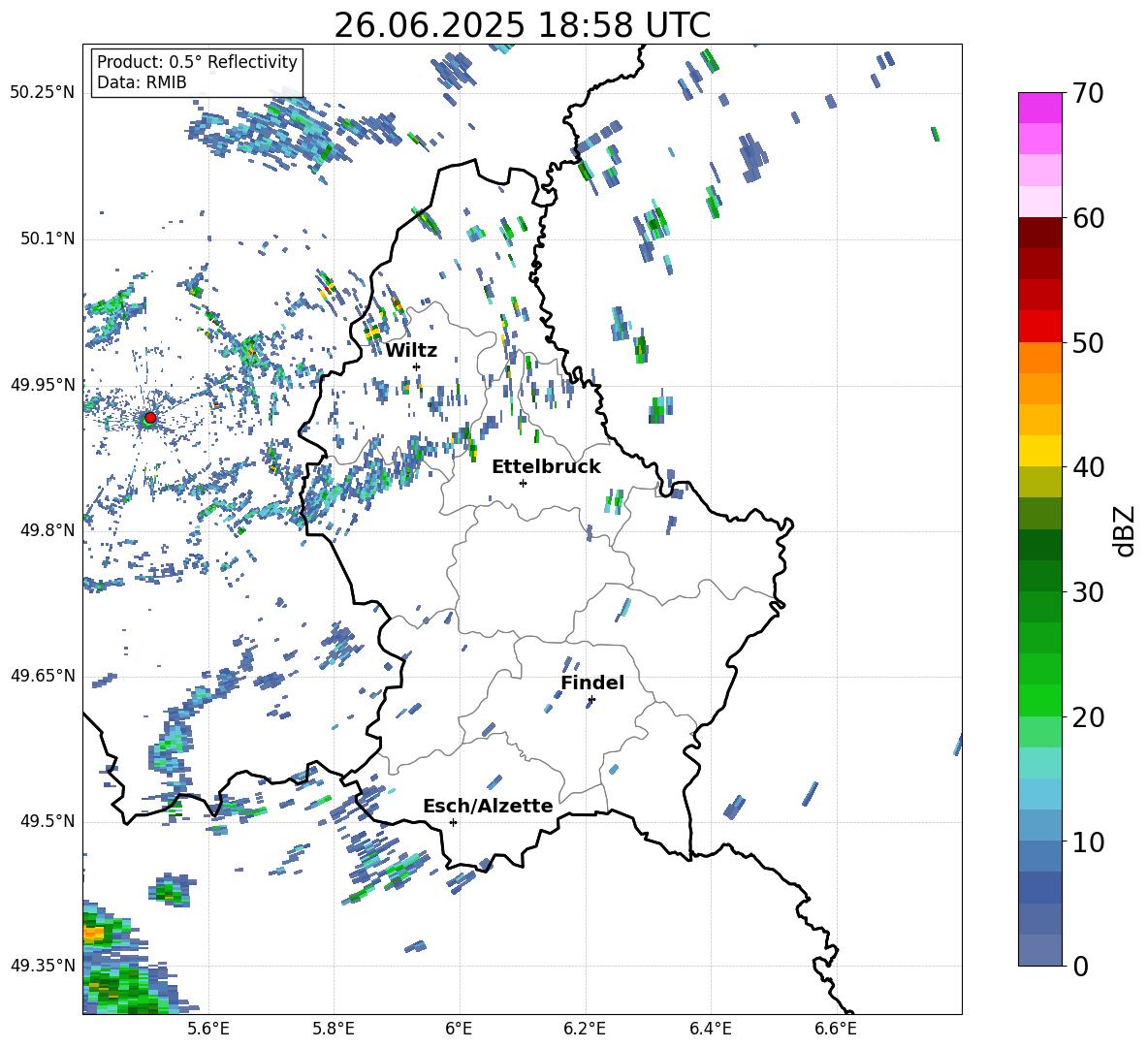Click the 26.06.2025 18:58 UTC title
The width and height of the screenshot is (1148, 1048).
tap(523, 25)
